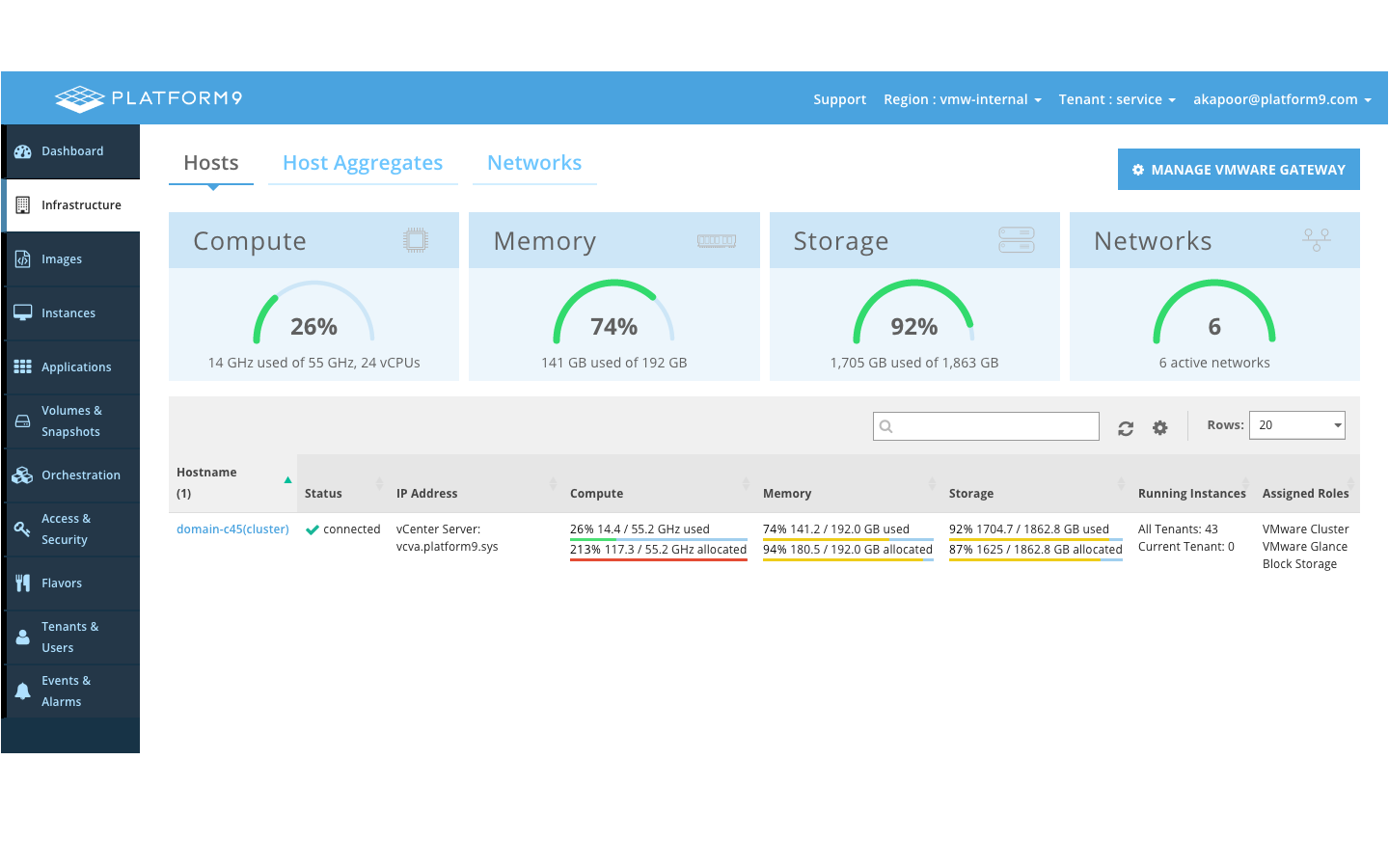Viewport: 1389px width, 868px height.
Task: Expand the Region vmw-internal dropdown
Action: click(962, 99)
